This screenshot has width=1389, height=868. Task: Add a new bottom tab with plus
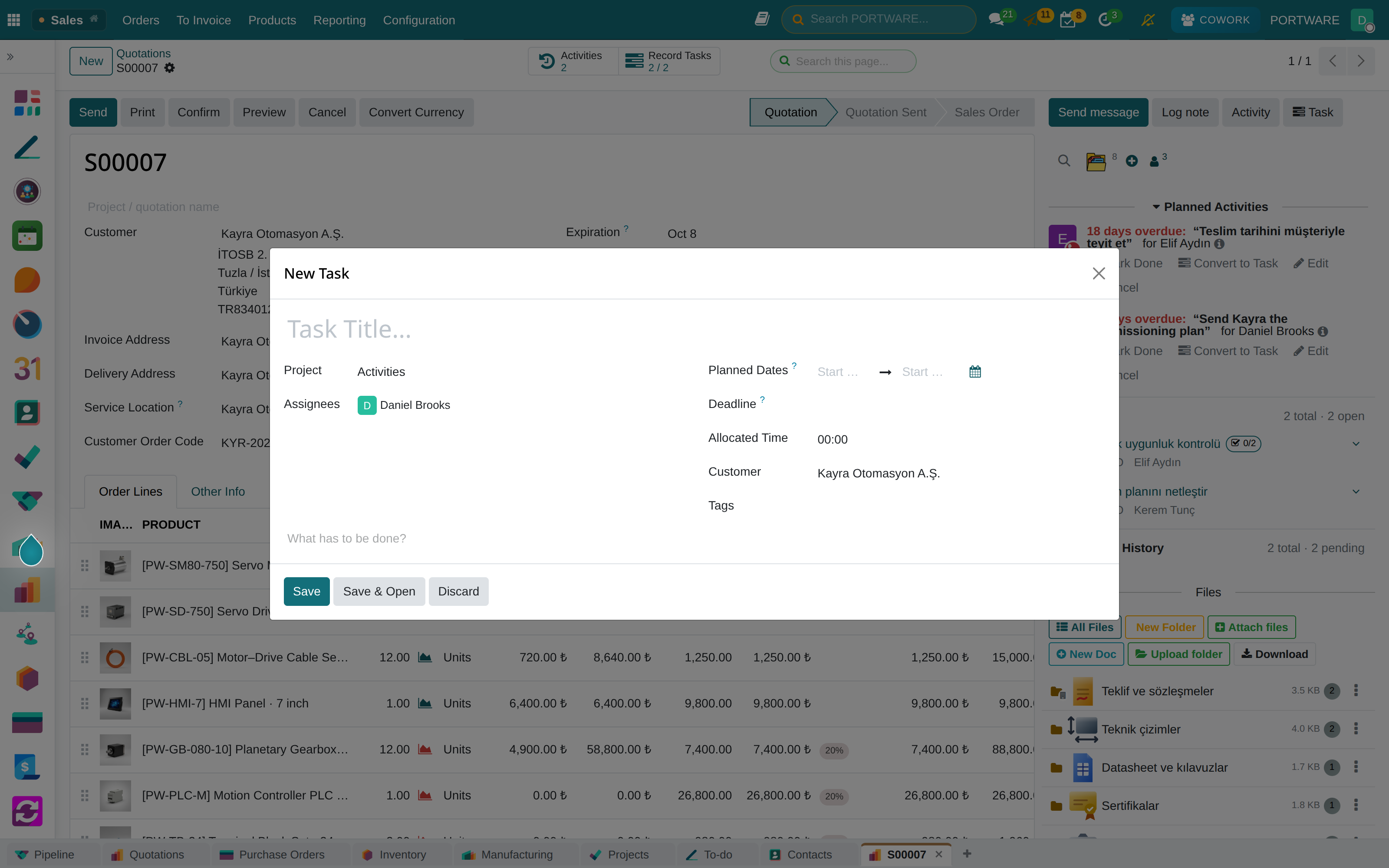point(967,854)
